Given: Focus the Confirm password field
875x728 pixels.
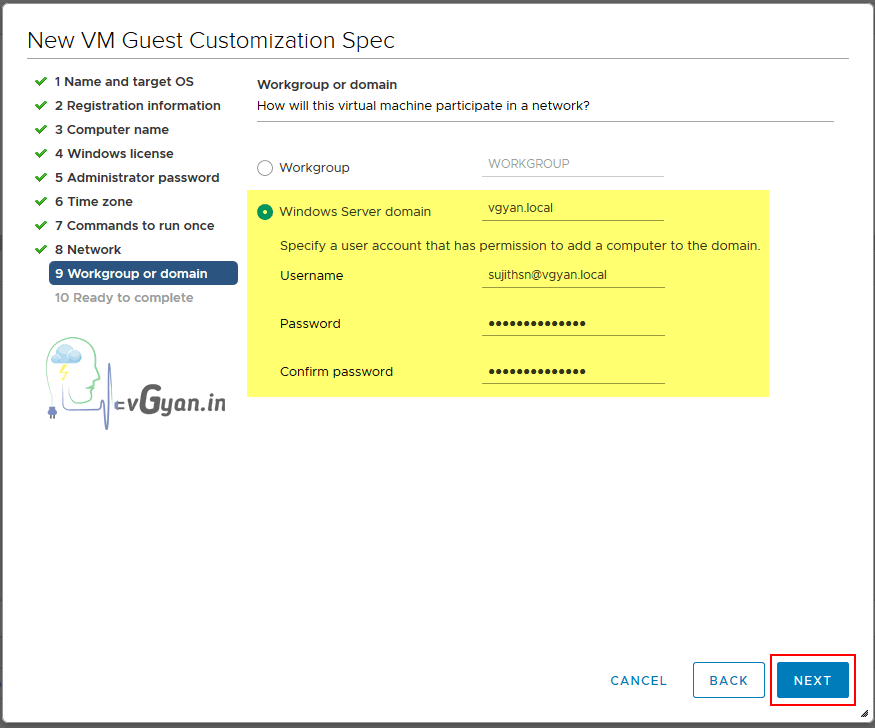Looking at the screenshot, I should (x=572, y=371).
